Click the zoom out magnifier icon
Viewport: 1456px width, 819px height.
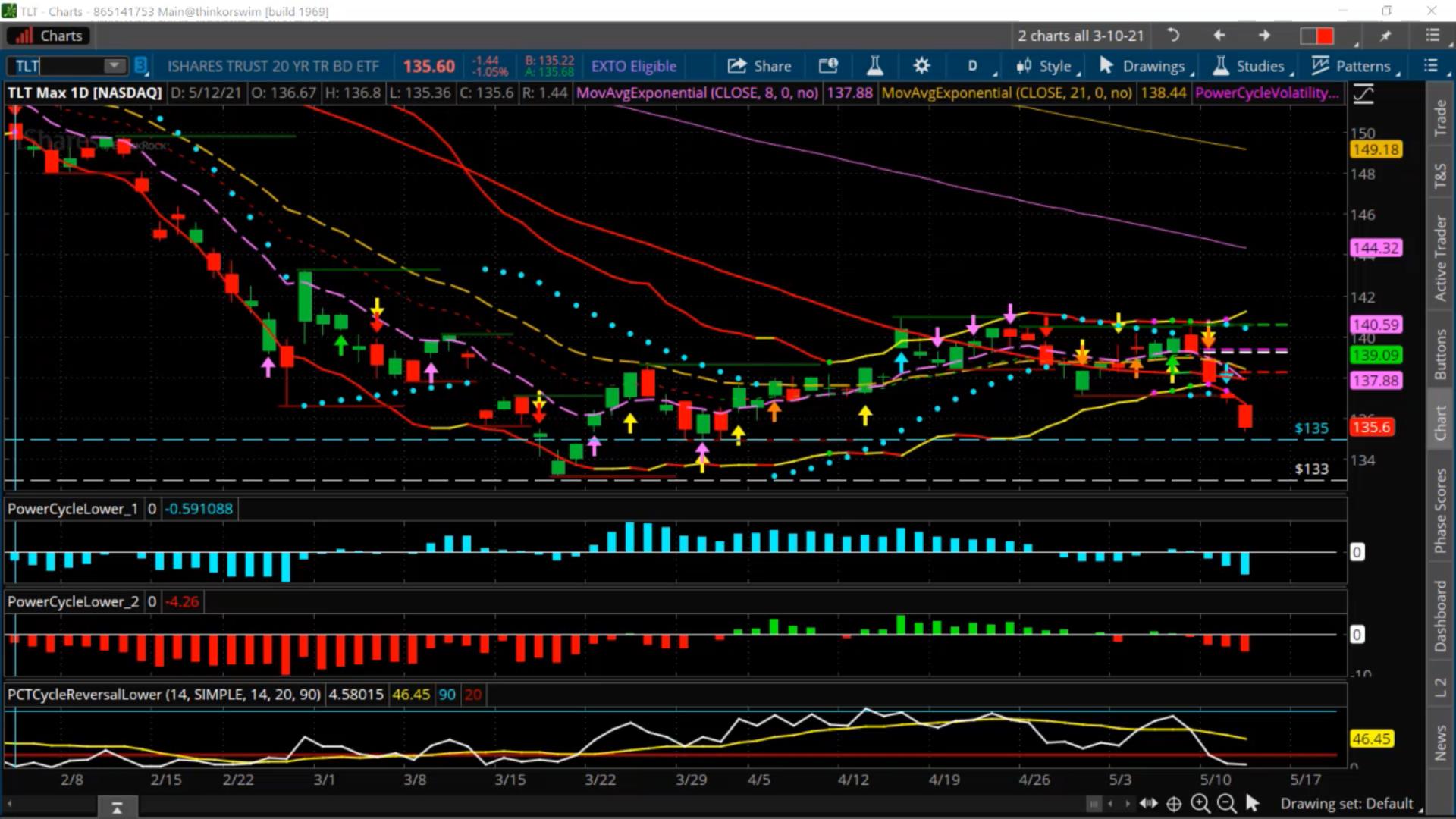click(x=1225, y=803)
